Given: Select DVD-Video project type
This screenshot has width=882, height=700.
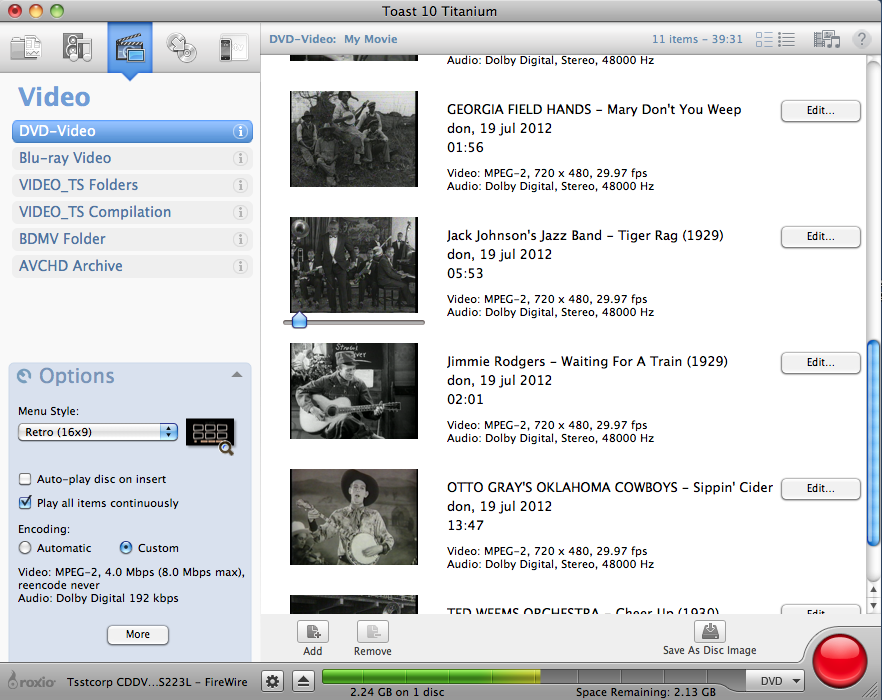Looking at the screenshot, I should (132, 131).
